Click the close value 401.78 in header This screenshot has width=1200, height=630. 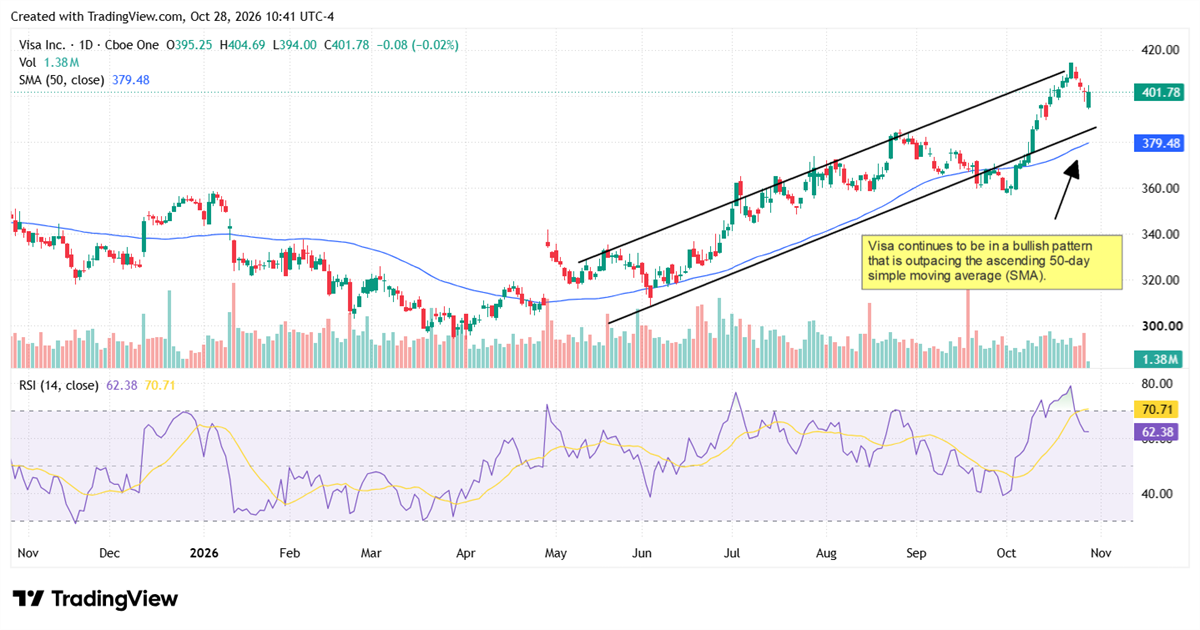(351, 45)
